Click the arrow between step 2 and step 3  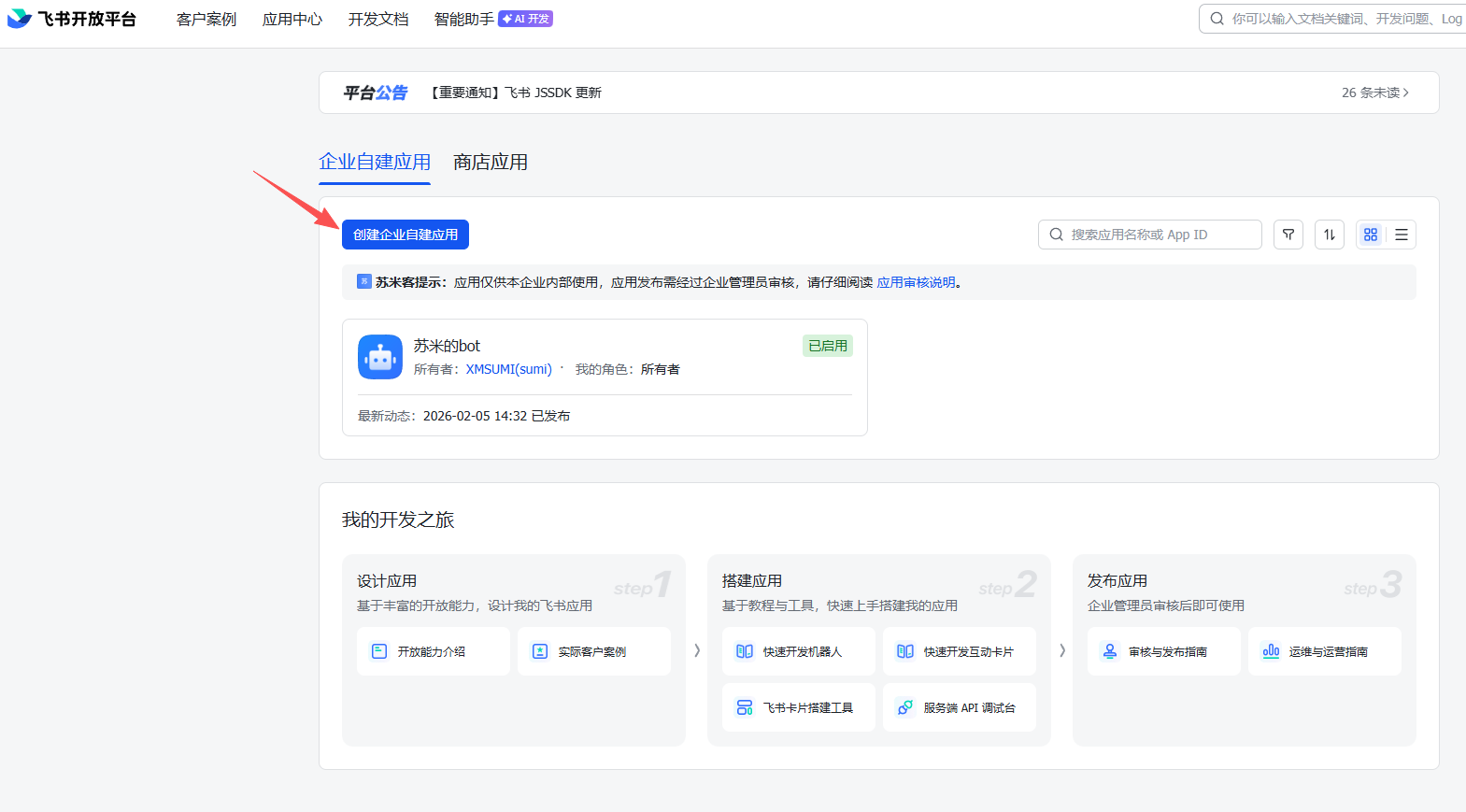tap(1062, 650)
